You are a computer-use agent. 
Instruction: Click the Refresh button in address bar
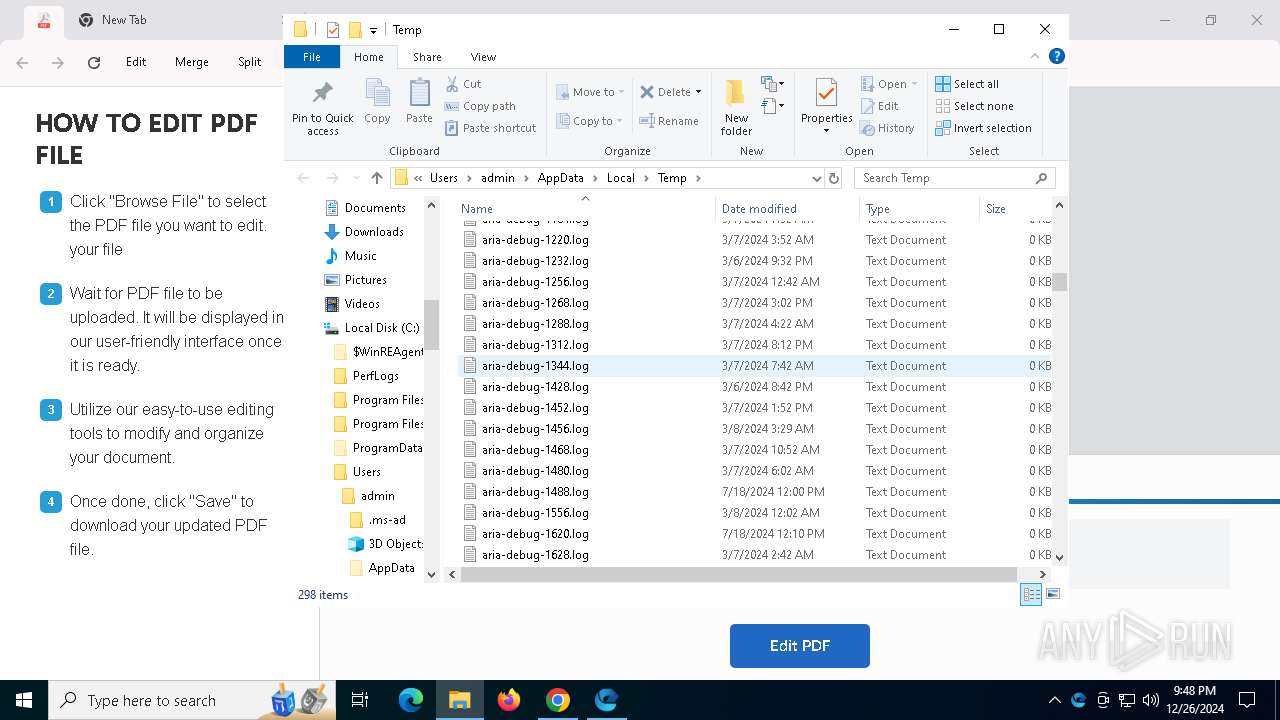(834, 178)
